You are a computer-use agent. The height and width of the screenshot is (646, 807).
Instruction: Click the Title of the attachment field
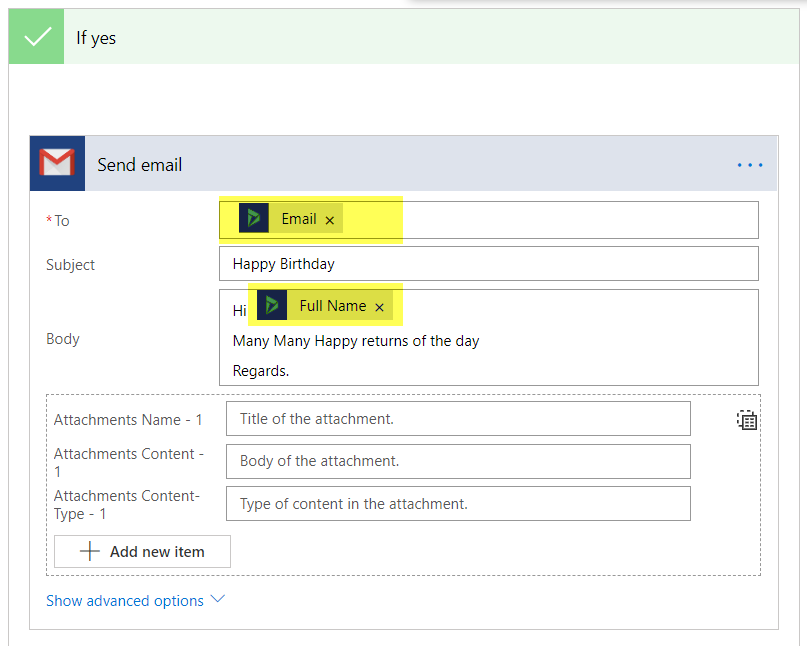[x=458, y=418]
